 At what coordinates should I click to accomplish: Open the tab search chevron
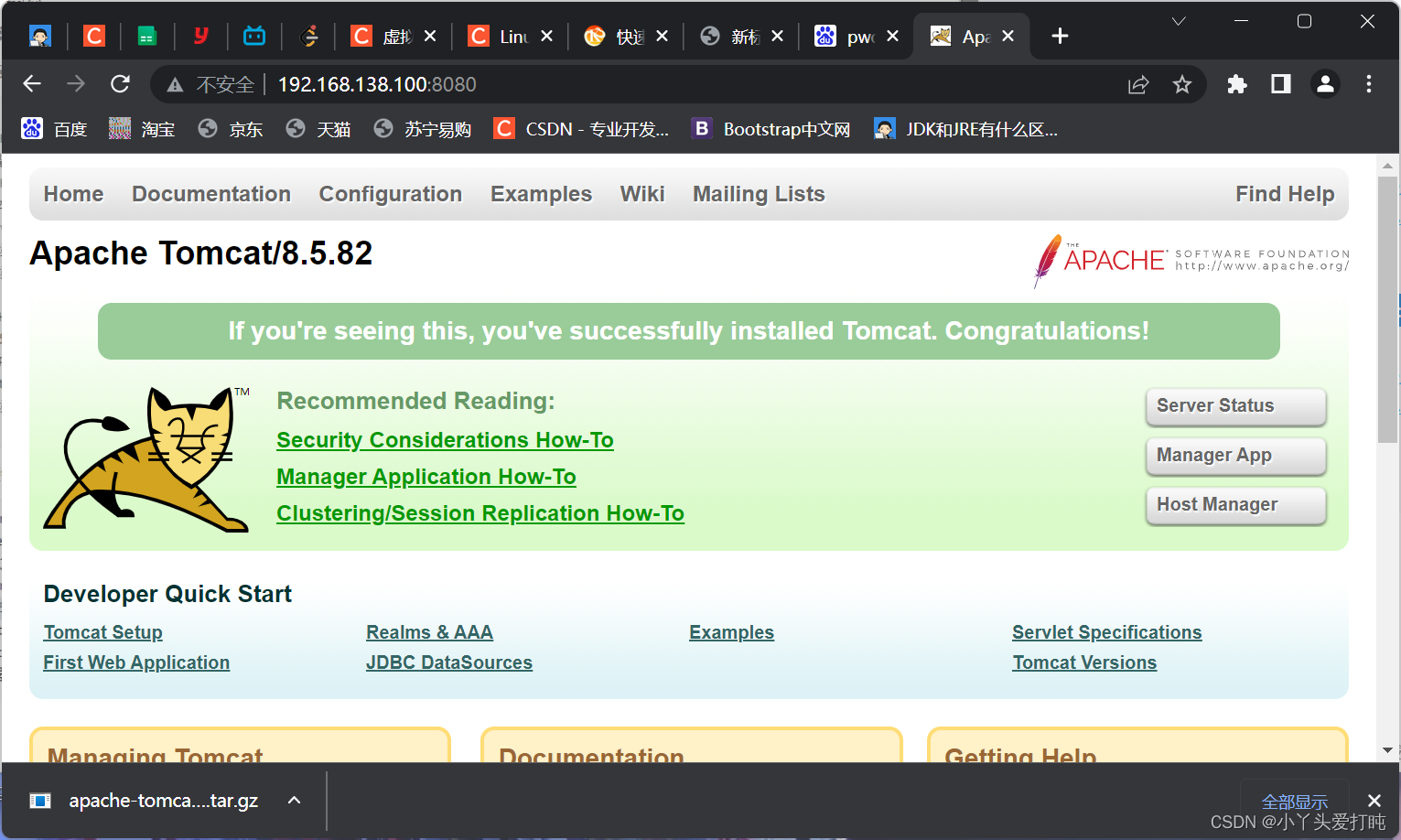(x=1179, y=21)
